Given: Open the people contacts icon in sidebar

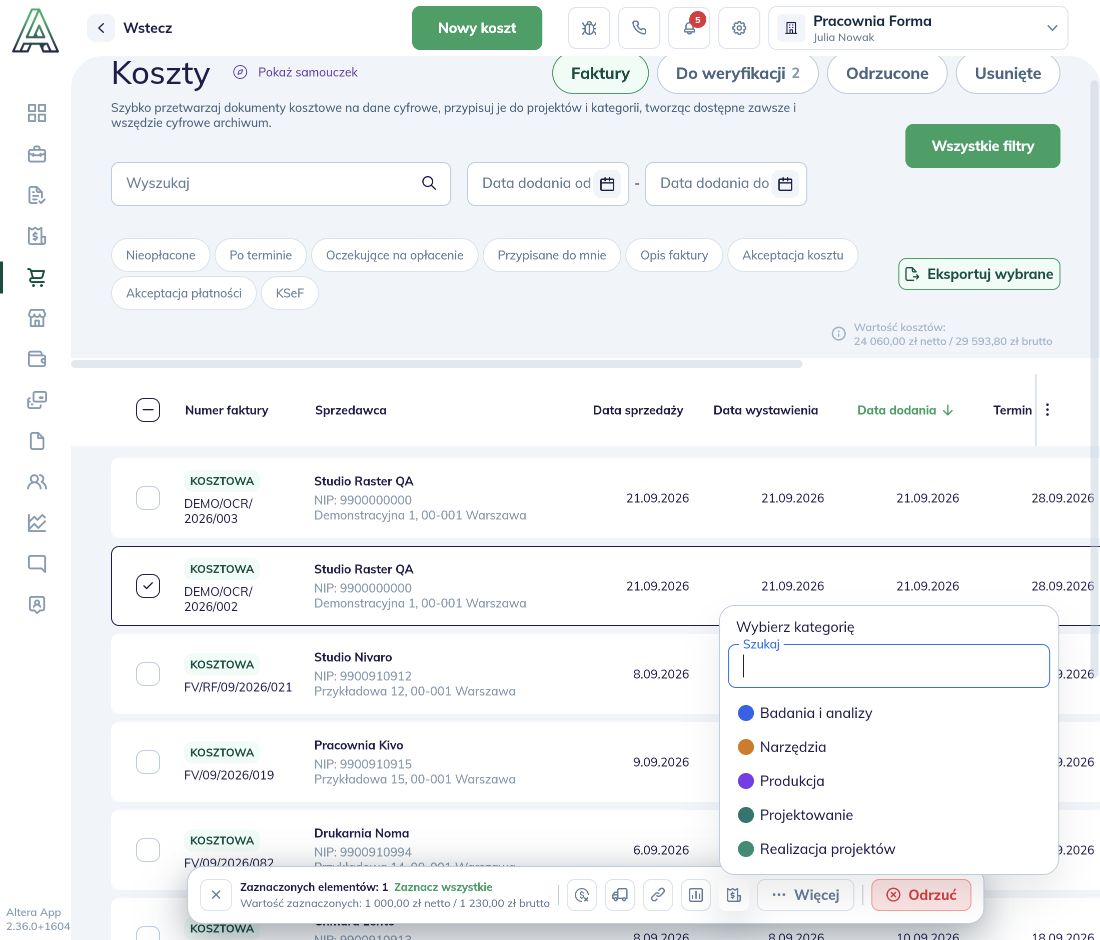Looking at the screenshot, I should [36, 481].
